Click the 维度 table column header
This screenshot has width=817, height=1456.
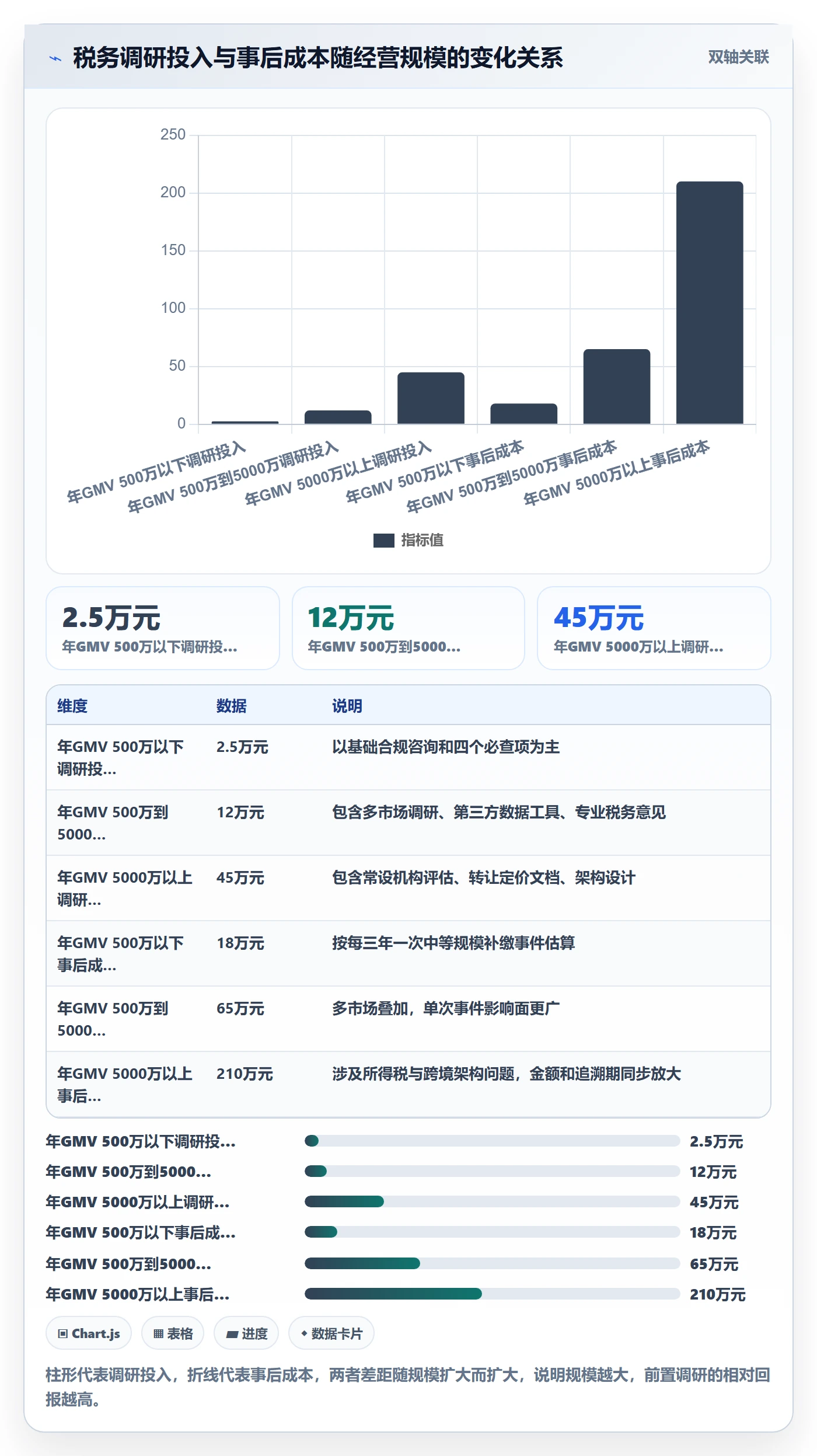point(72,706)
